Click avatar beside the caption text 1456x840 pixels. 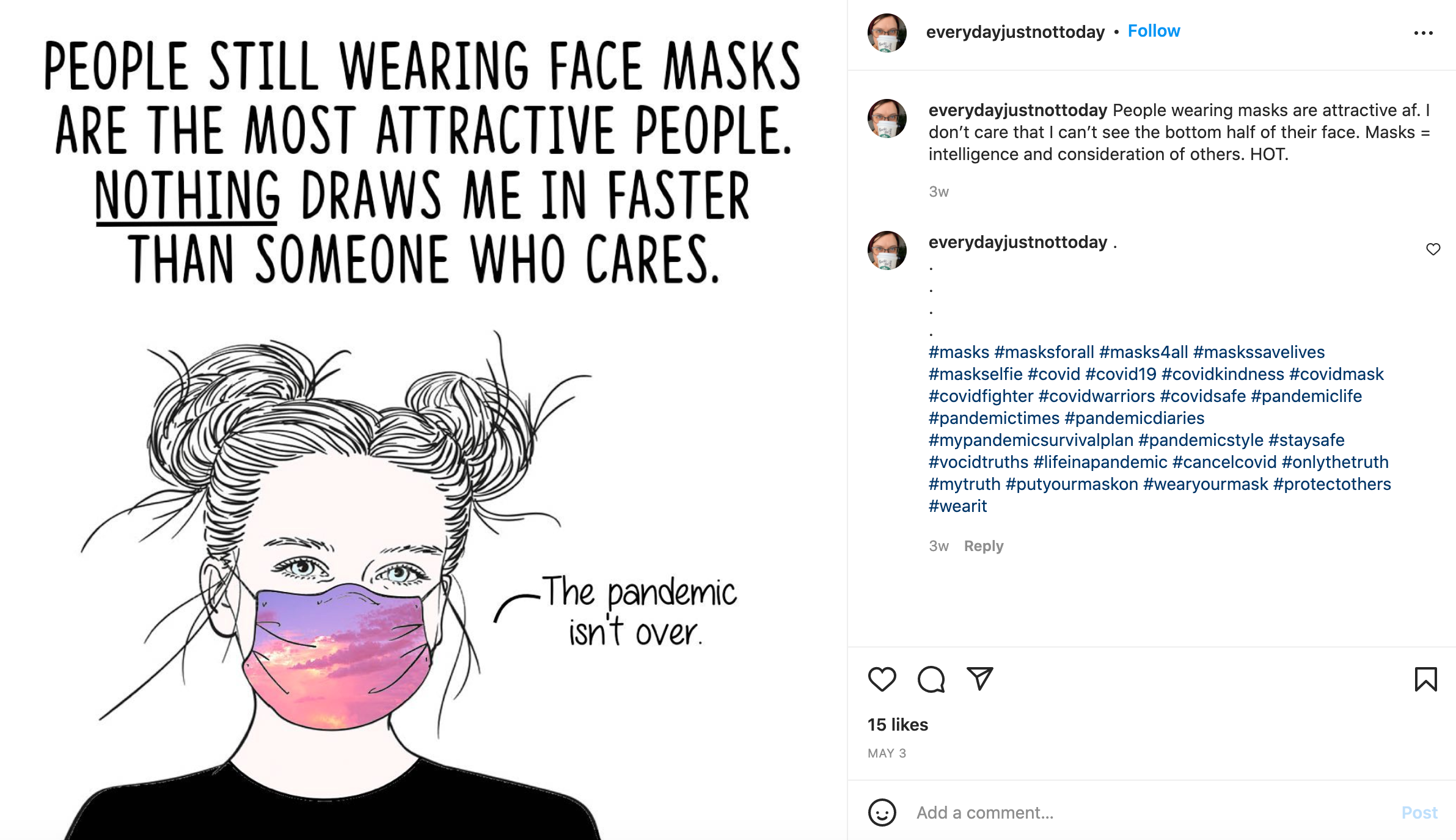click(x=887, y=119)
